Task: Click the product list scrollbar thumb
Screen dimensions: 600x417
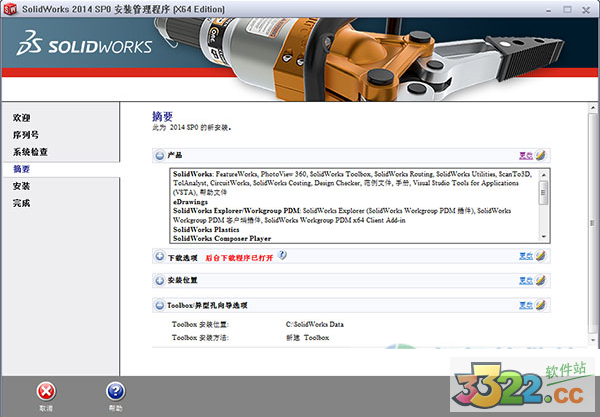Action: pos(543,192)
